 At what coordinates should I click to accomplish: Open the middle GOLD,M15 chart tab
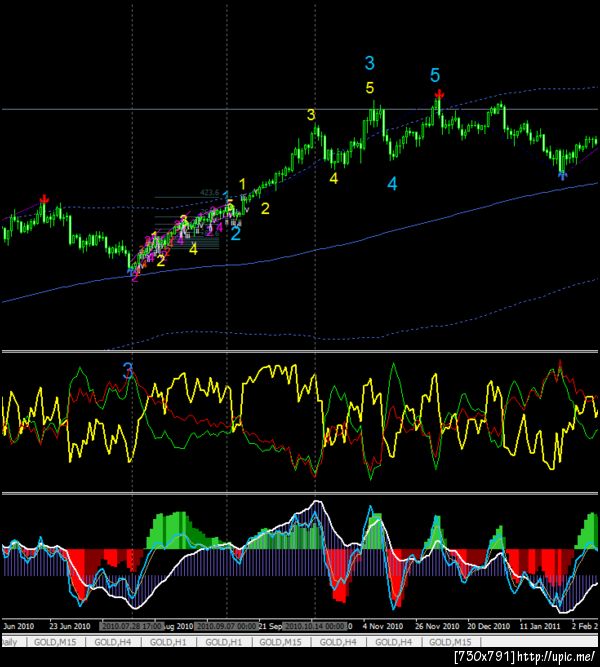280,641
